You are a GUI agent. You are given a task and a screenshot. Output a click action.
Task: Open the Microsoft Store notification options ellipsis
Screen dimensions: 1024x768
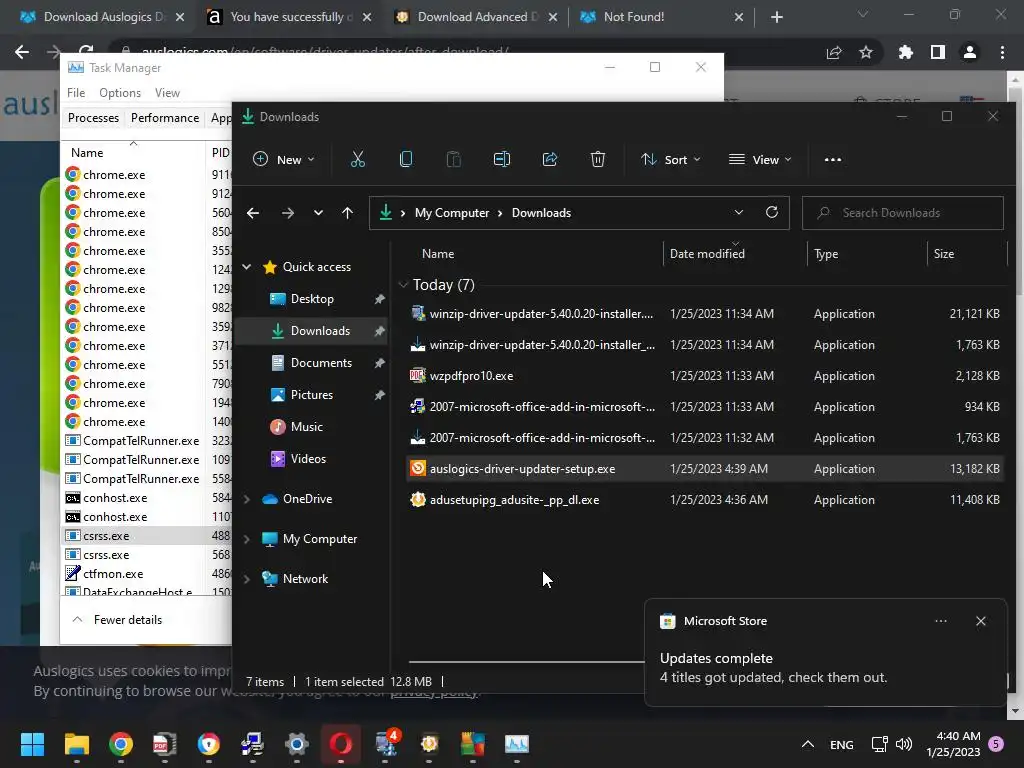point(940,621)
